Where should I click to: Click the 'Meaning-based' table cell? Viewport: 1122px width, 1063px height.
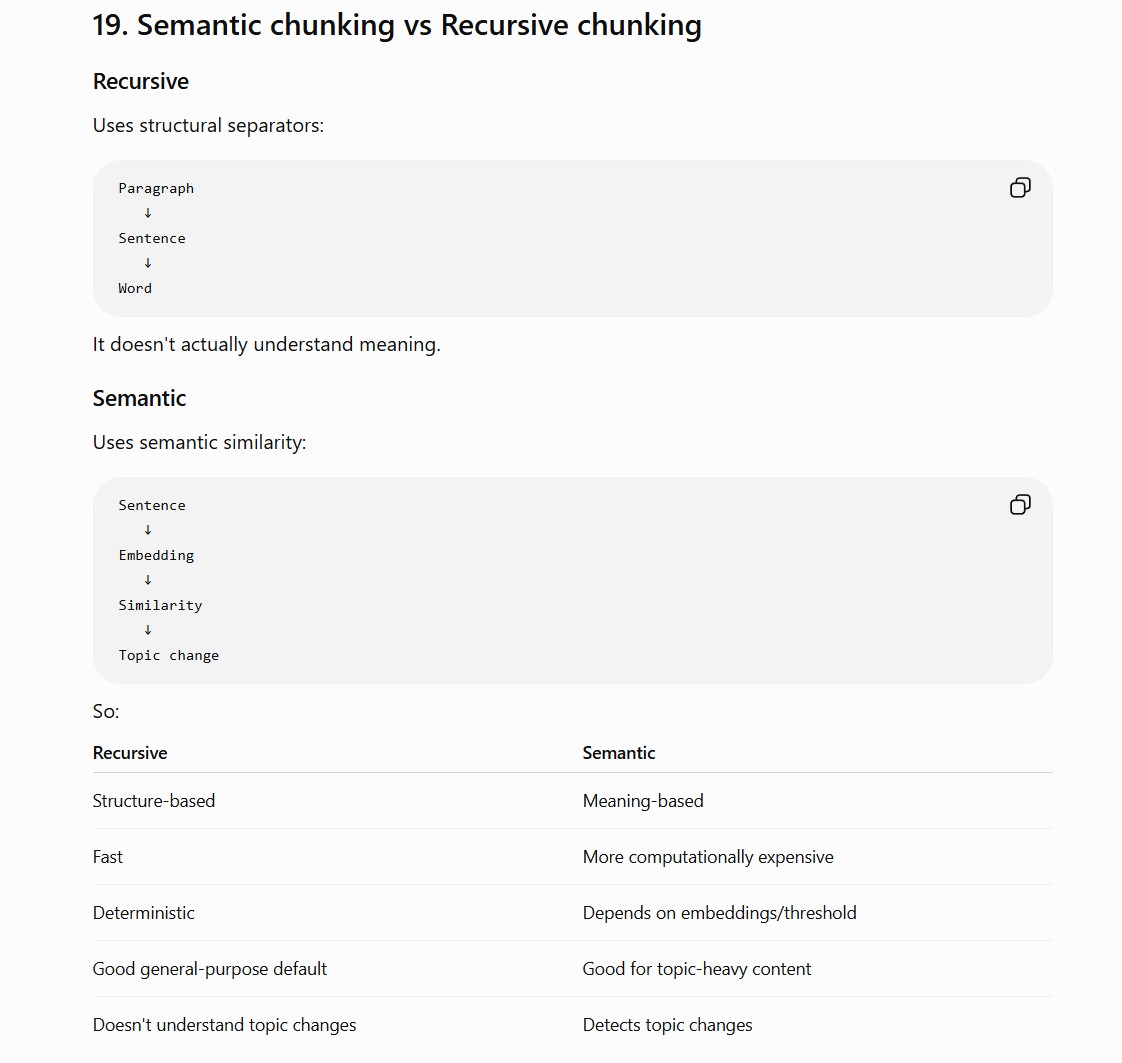[643, 800]
